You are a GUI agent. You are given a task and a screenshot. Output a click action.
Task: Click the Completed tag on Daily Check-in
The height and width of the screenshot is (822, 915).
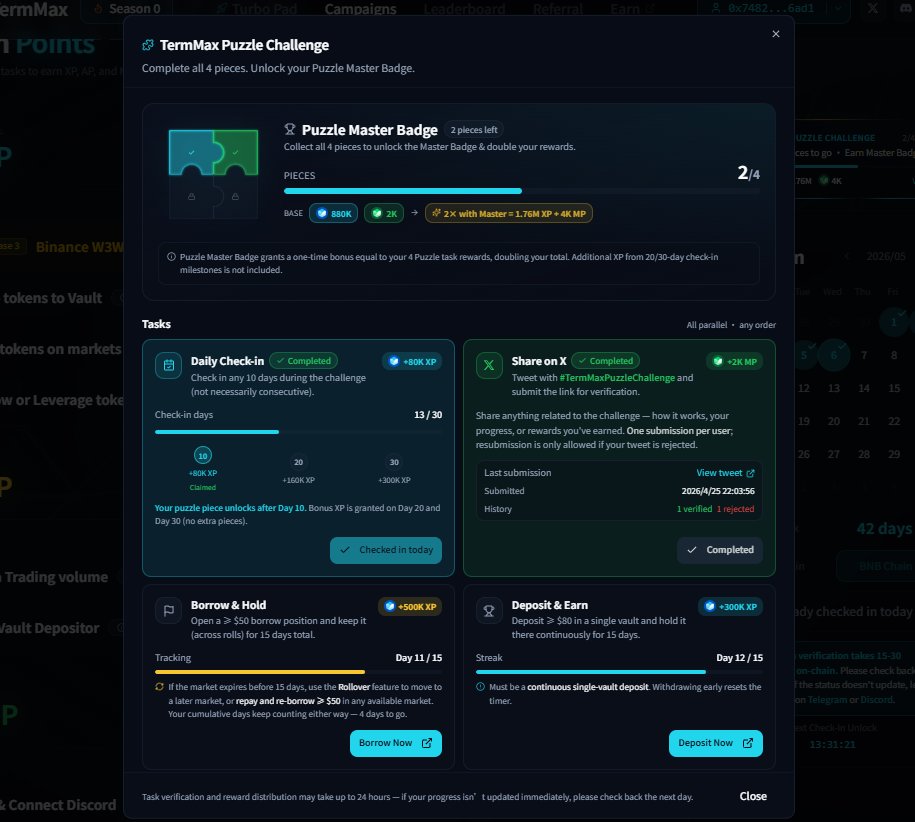(303, 361)
